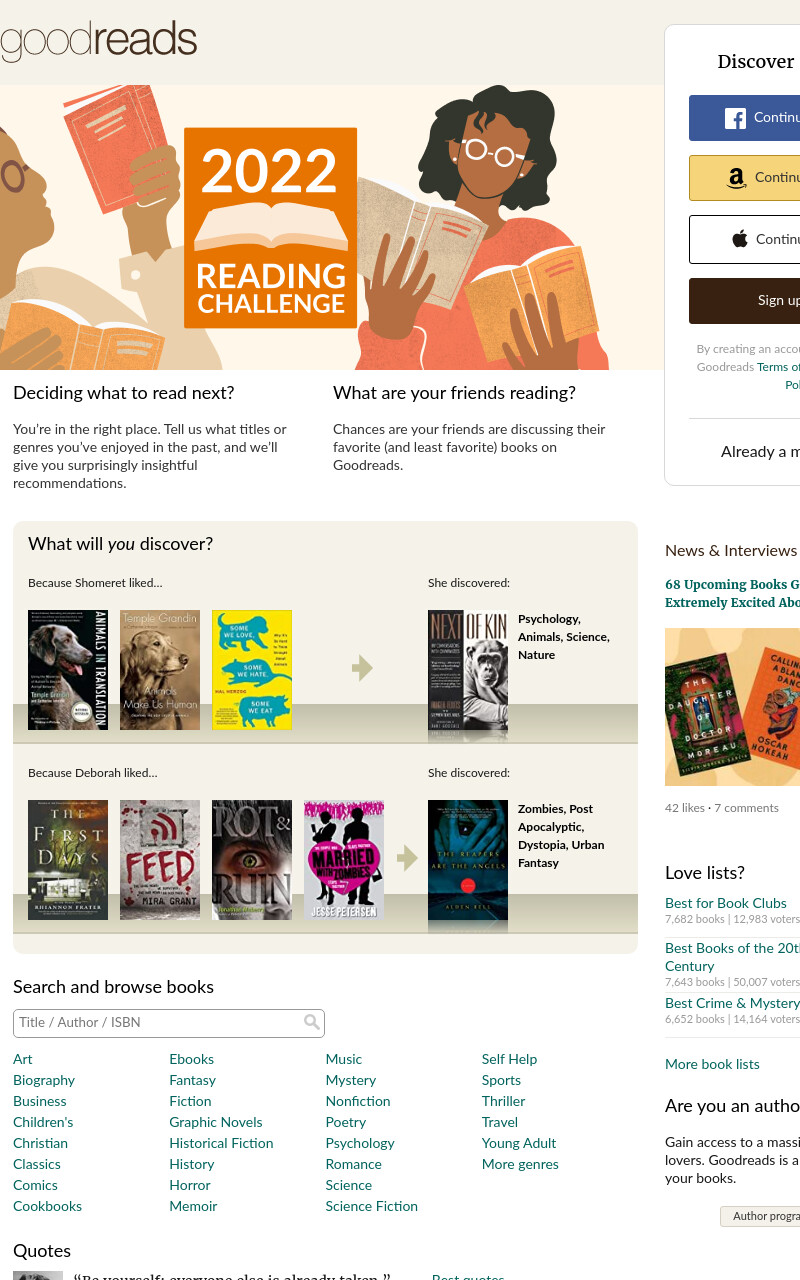Focus the Title / Author / ISBN field
Screen dimensions: 800x1280
click(169, 1023)
